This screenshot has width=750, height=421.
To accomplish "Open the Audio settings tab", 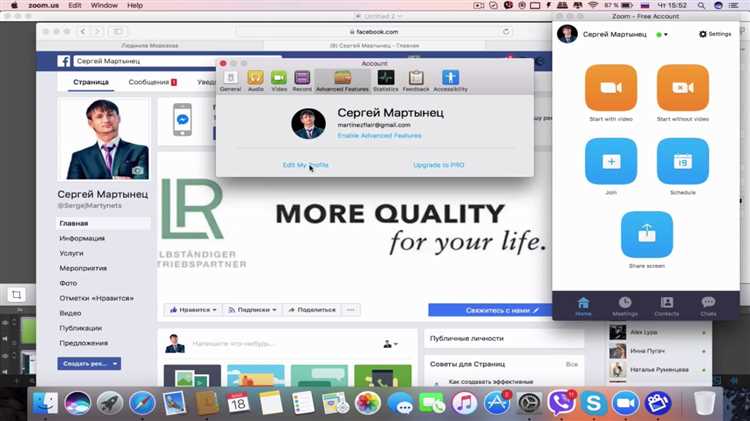I will click(255, 81).
